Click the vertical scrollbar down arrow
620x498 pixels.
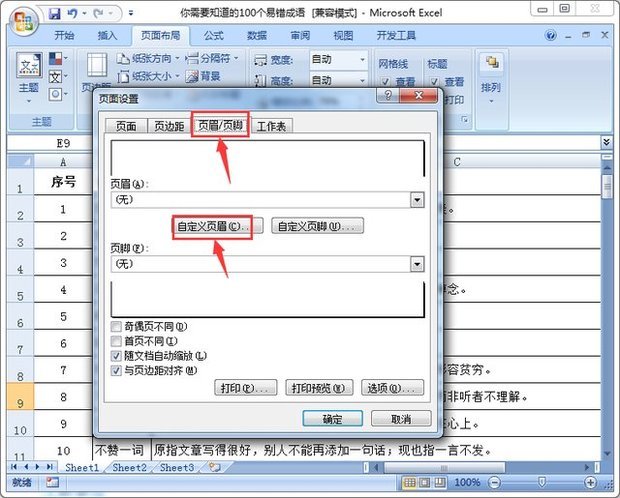[607, 454]
